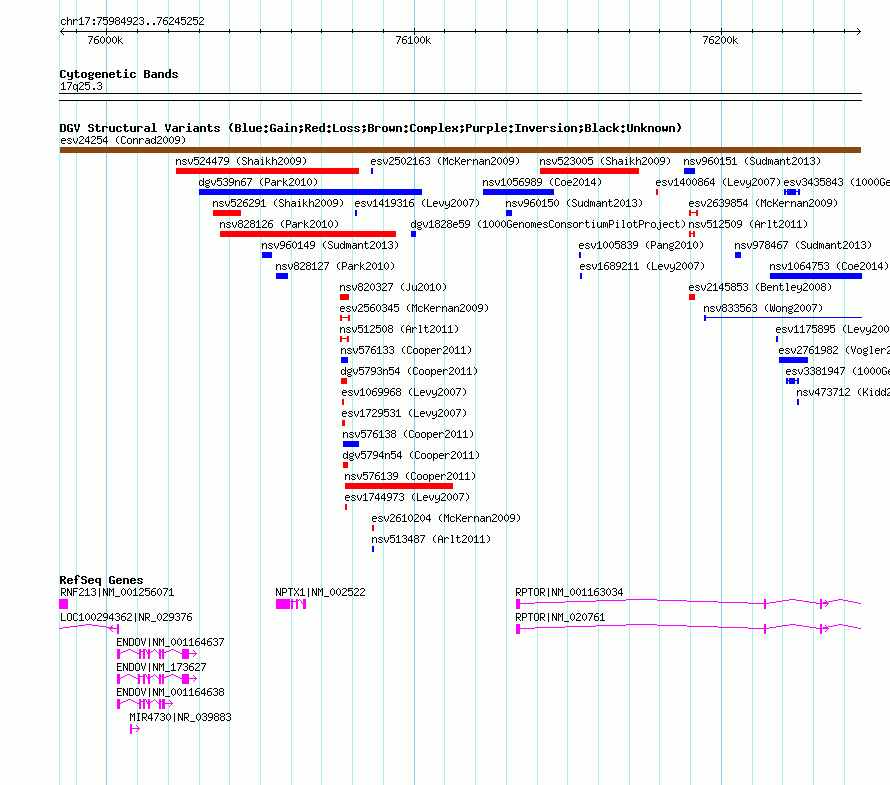Open the RNF213|NM_001256071 gene label
Screen dimensions: 890x785
tap(117, 592)
